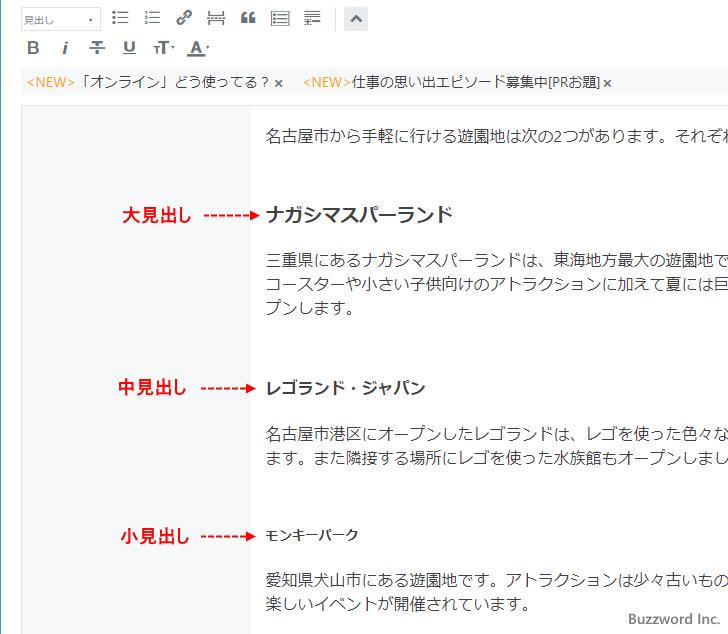
Task: Insert a bulleted list
Action: (x=120, y=19)
